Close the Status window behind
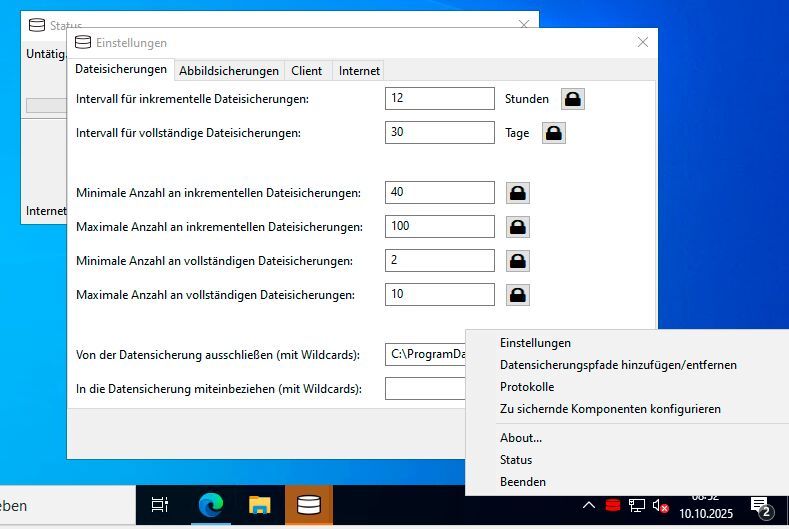 (x=524, y=24)
